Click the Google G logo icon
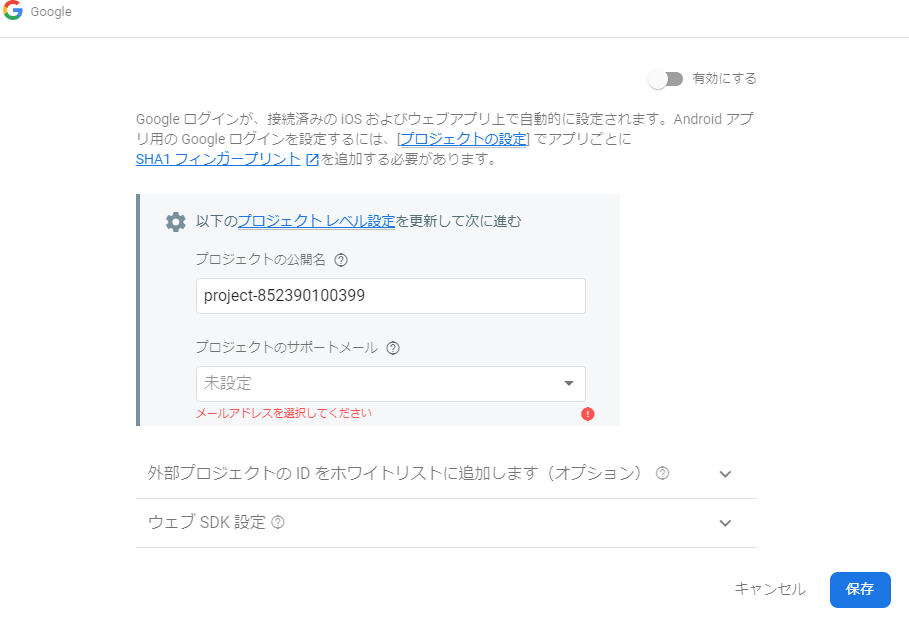This screenshot has height=627, width=909. (x=13, y=10)
